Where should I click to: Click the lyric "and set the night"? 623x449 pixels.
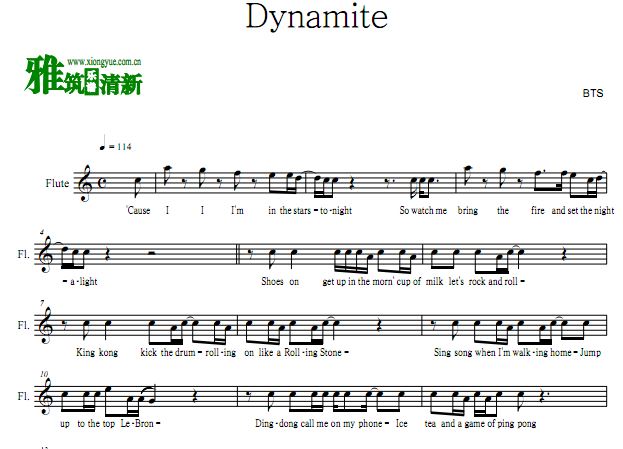582,210
